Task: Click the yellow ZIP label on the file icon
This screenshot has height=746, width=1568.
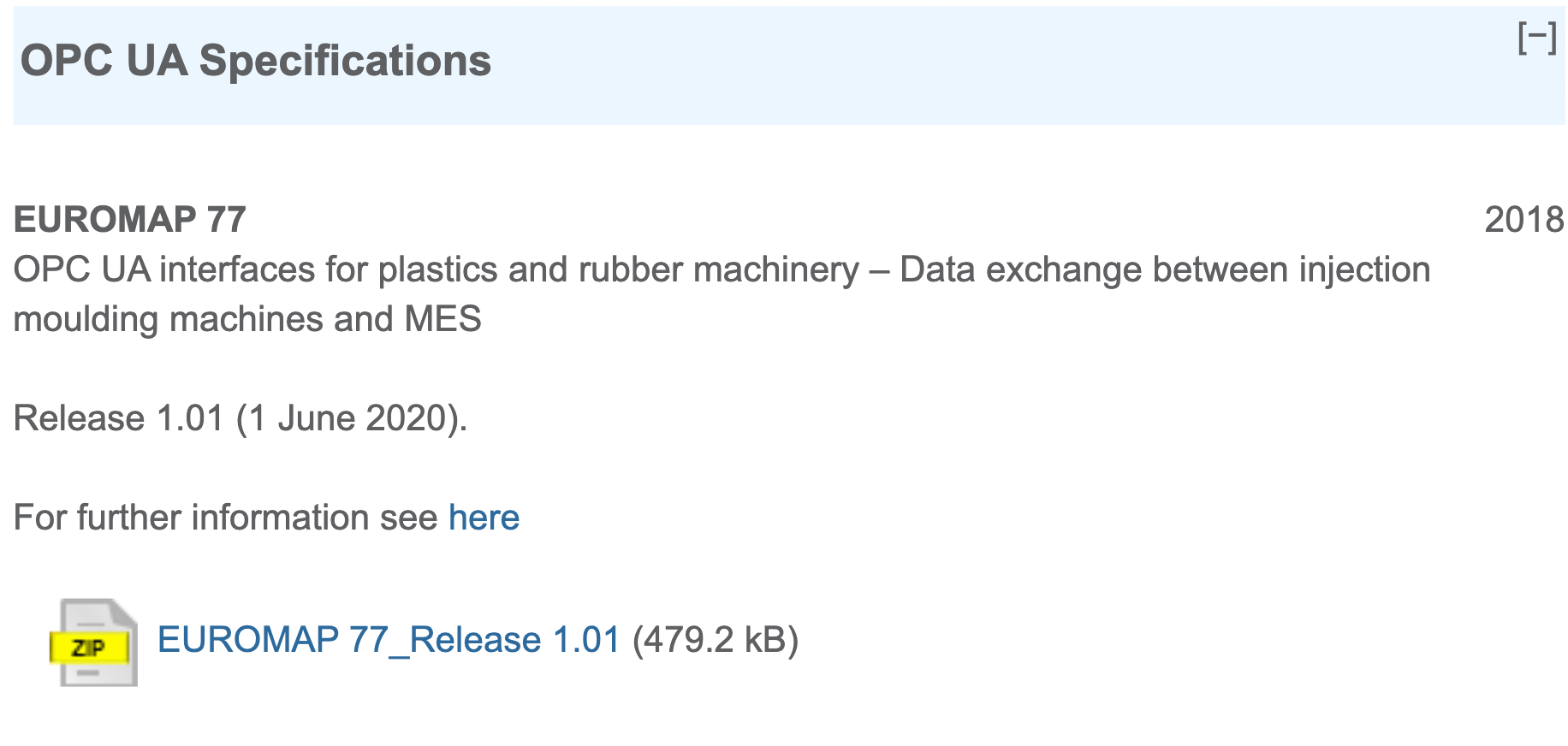Action: pyautogui.click(x=89, y=648)
